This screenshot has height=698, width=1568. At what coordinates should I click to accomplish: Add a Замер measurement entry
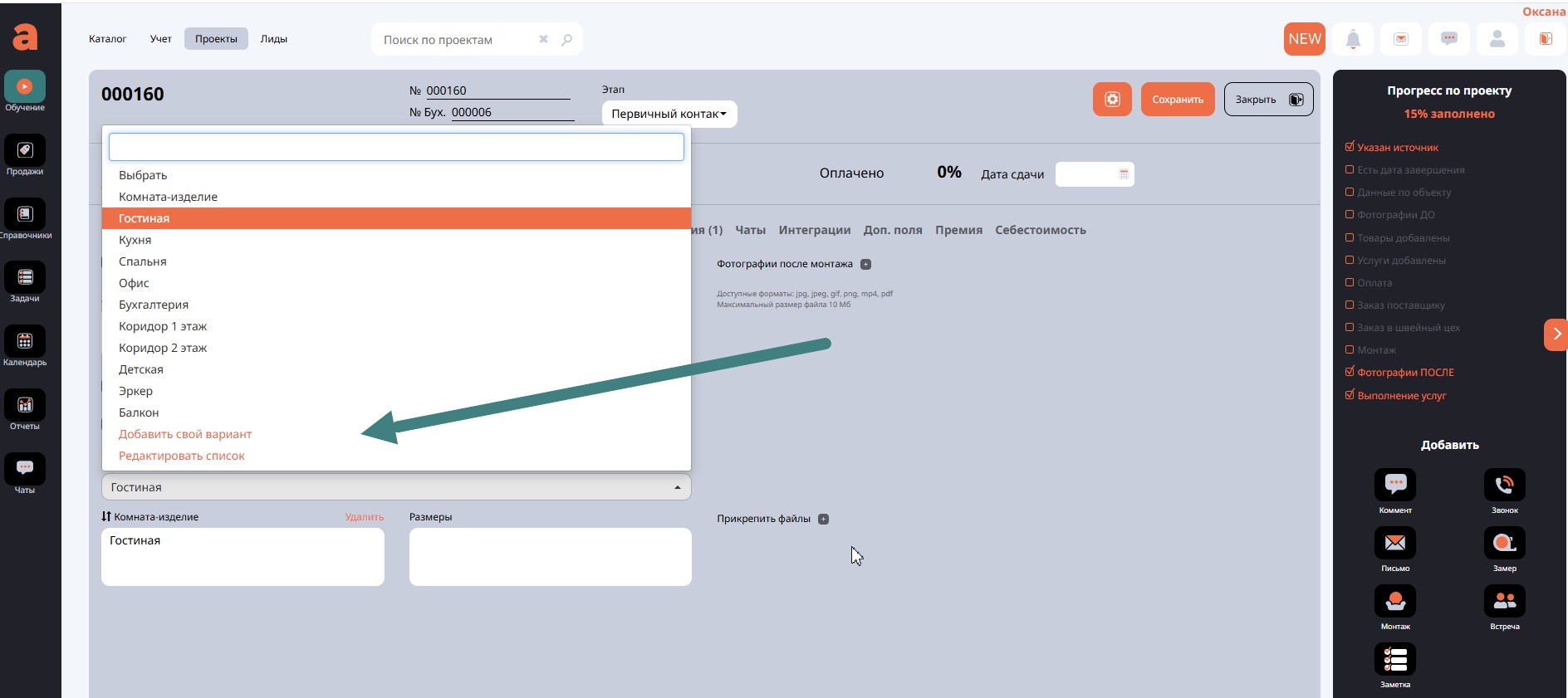click(x=1504, y=544)
